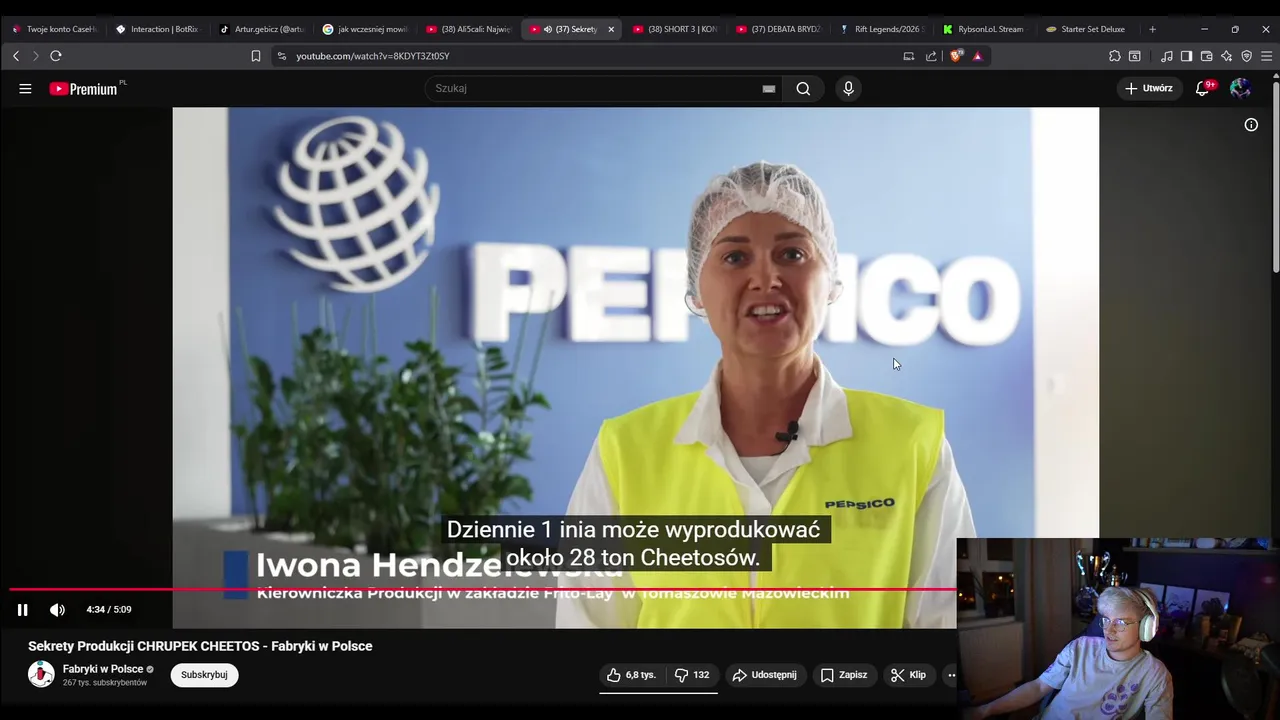The image size is (1280, 720).
Task: Close the active (37) Sekrety tab
Action: pos(611,29)
